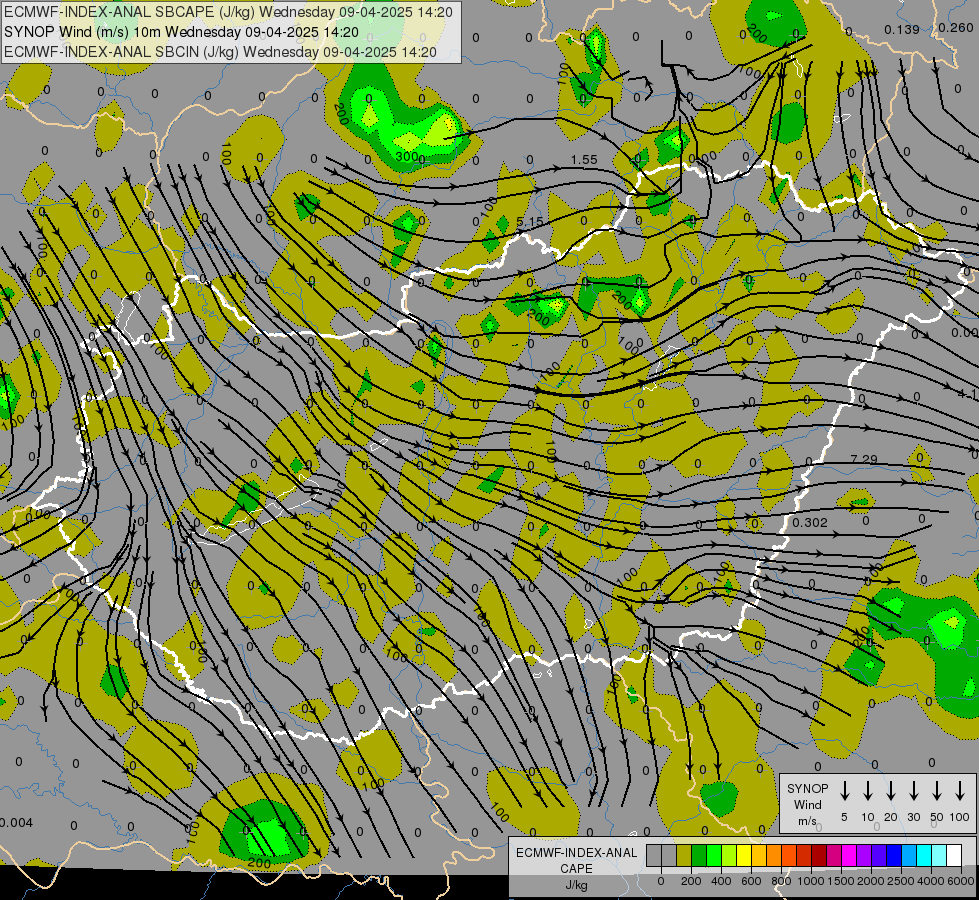Viewport: 979px width, 900px height.
Task: Click the 50 m/s wind arrow in legend
Action: [x=937, y=791]
